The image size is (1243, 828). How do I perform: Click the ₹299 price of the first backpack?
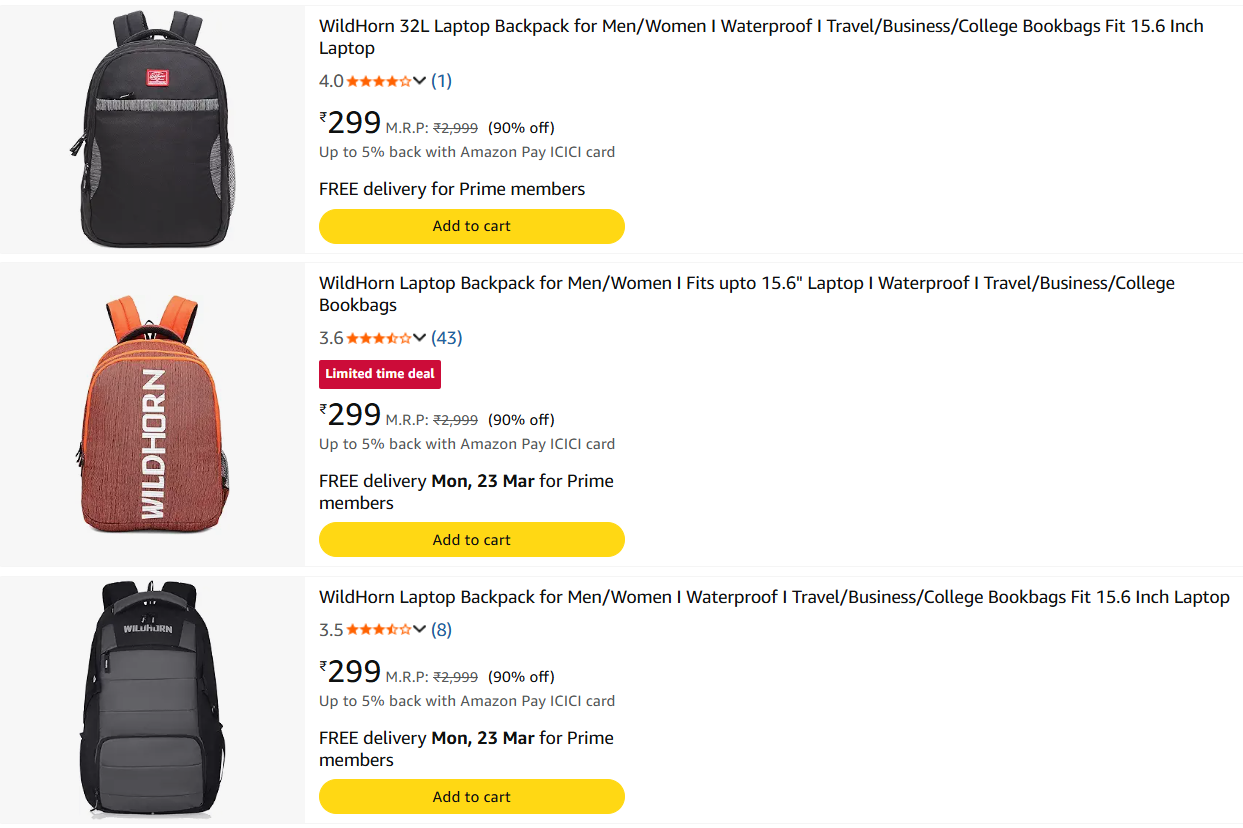[x=351, y=123]
